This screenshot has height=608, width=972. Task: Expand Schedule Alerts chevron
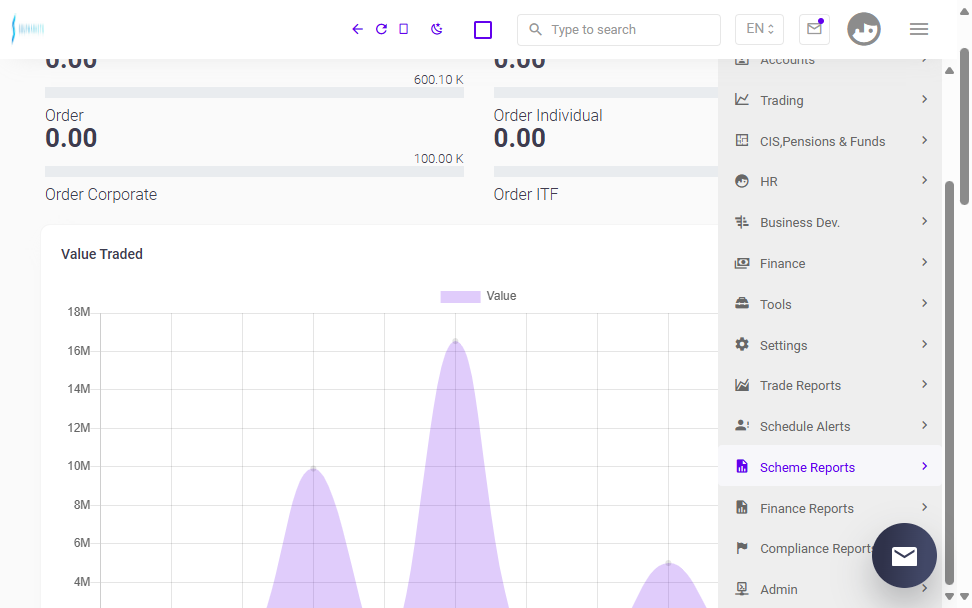click(x=924, y=425)
